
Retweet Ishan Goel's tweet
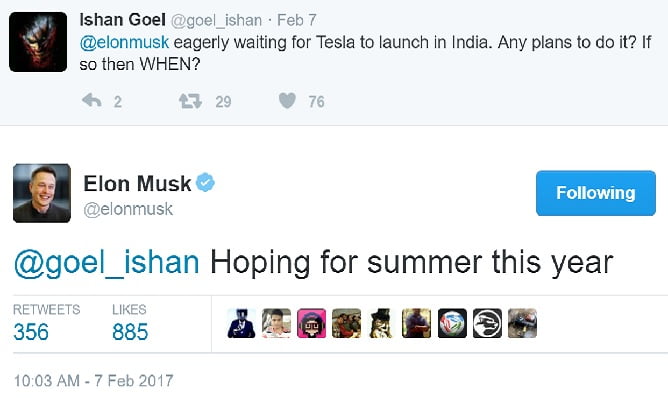tap(189, 101)
